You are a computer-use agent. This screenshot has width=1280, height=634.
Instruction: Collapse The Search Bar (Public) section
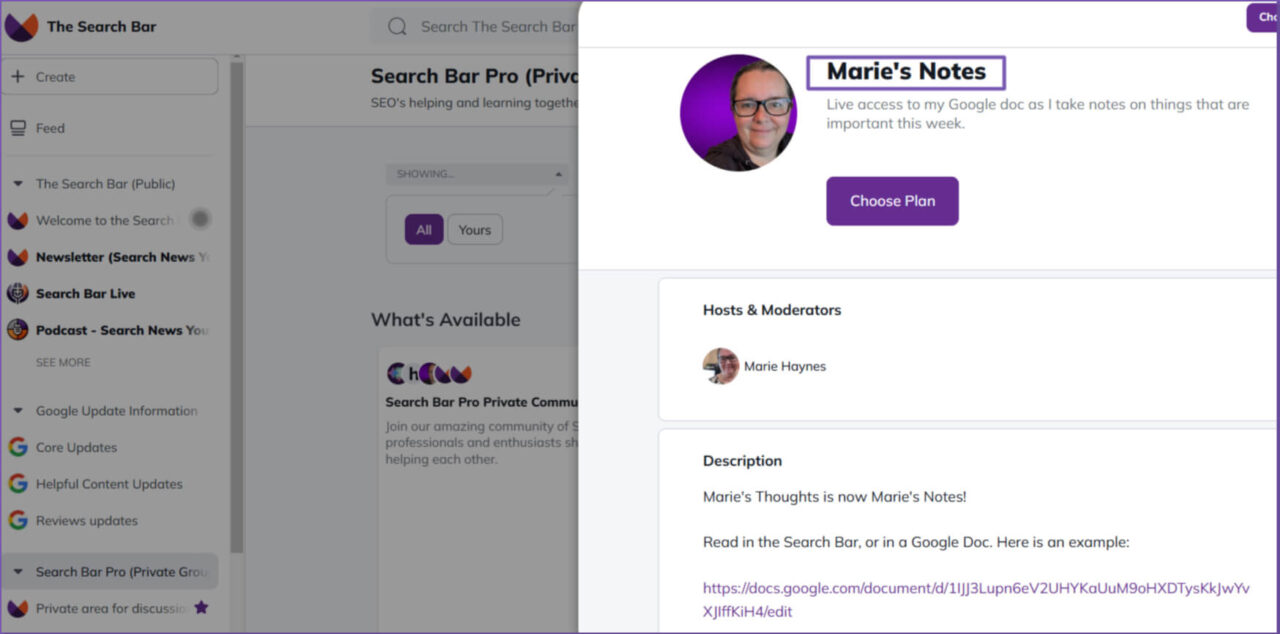pos(18,184)
